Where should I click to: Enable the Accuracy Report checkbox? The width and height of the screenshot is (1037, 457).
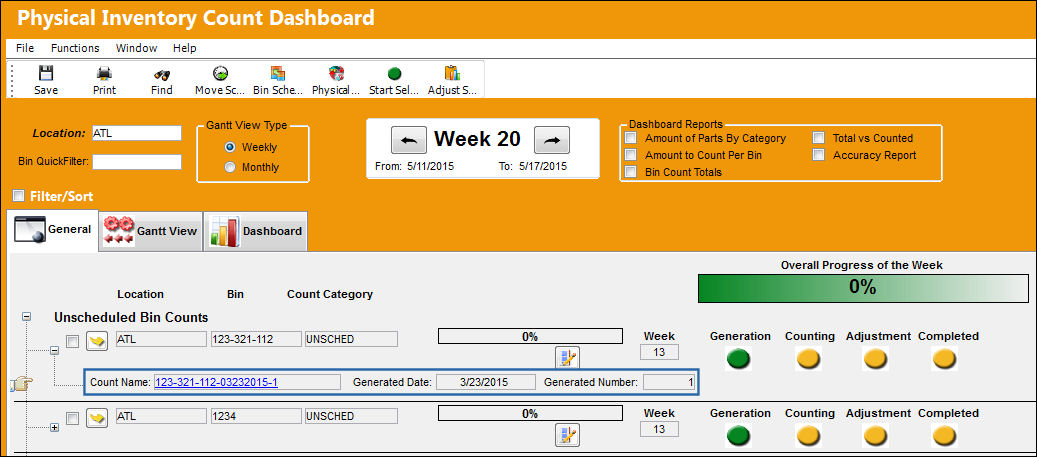point(819,155)
